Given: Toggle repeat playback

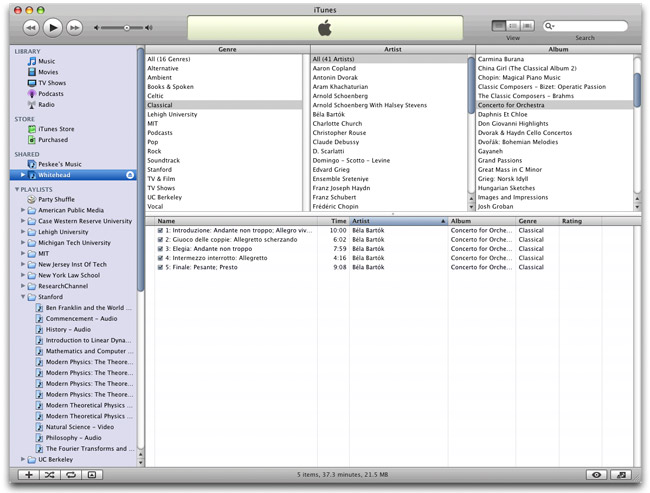Looking at the screenshot, I should (71, 475).
